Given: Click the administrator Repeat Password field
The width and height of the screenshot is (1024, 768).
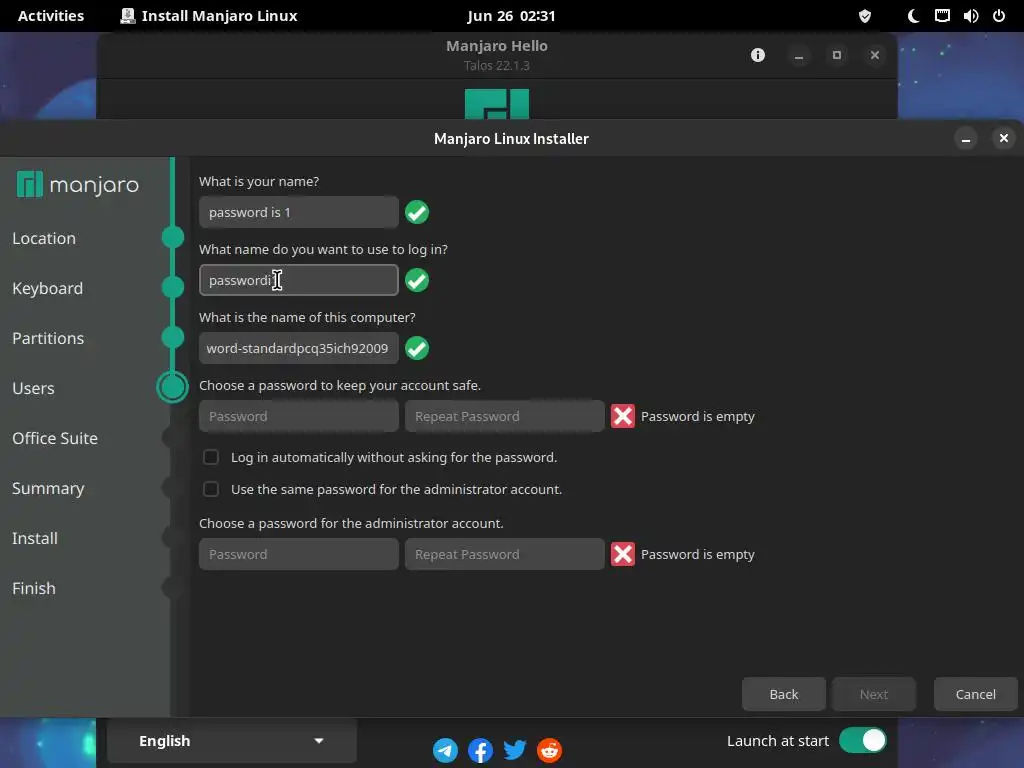Looking at the screenshot, I should coord(505,554).
